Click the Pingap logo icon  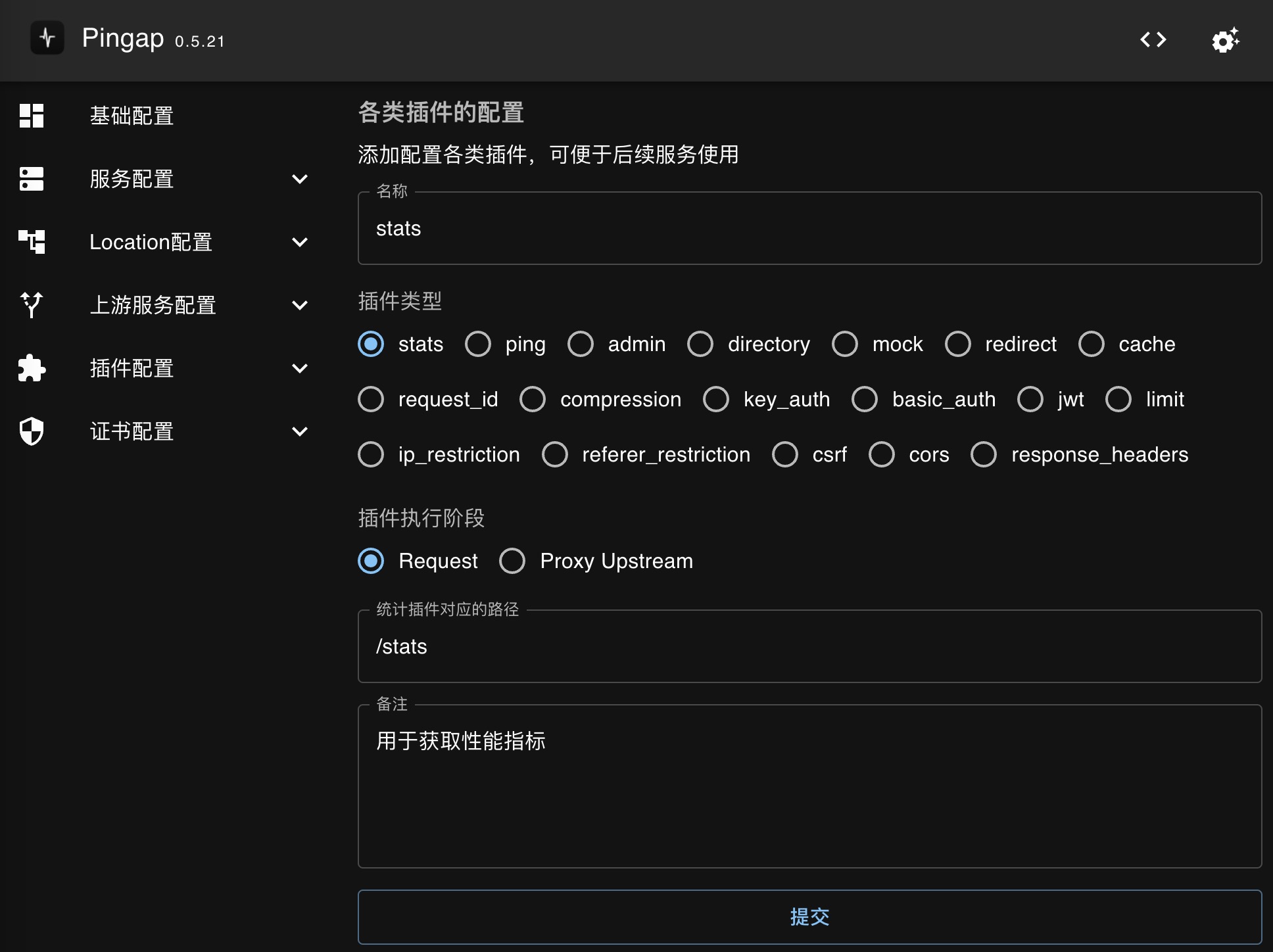coord(47,37)
